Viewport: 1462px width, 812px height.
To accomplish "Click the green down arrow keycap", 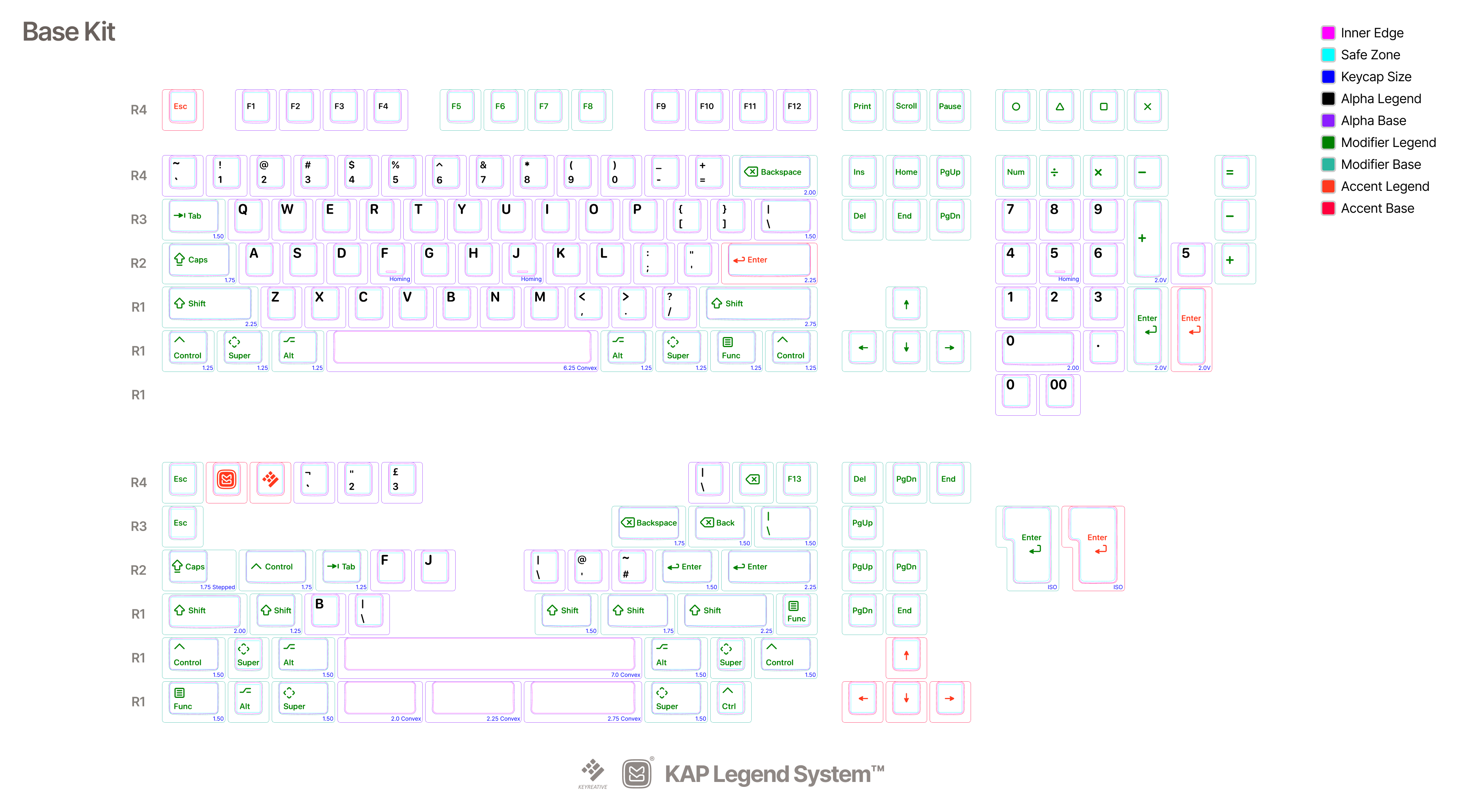I will click(x=906, y=351).
